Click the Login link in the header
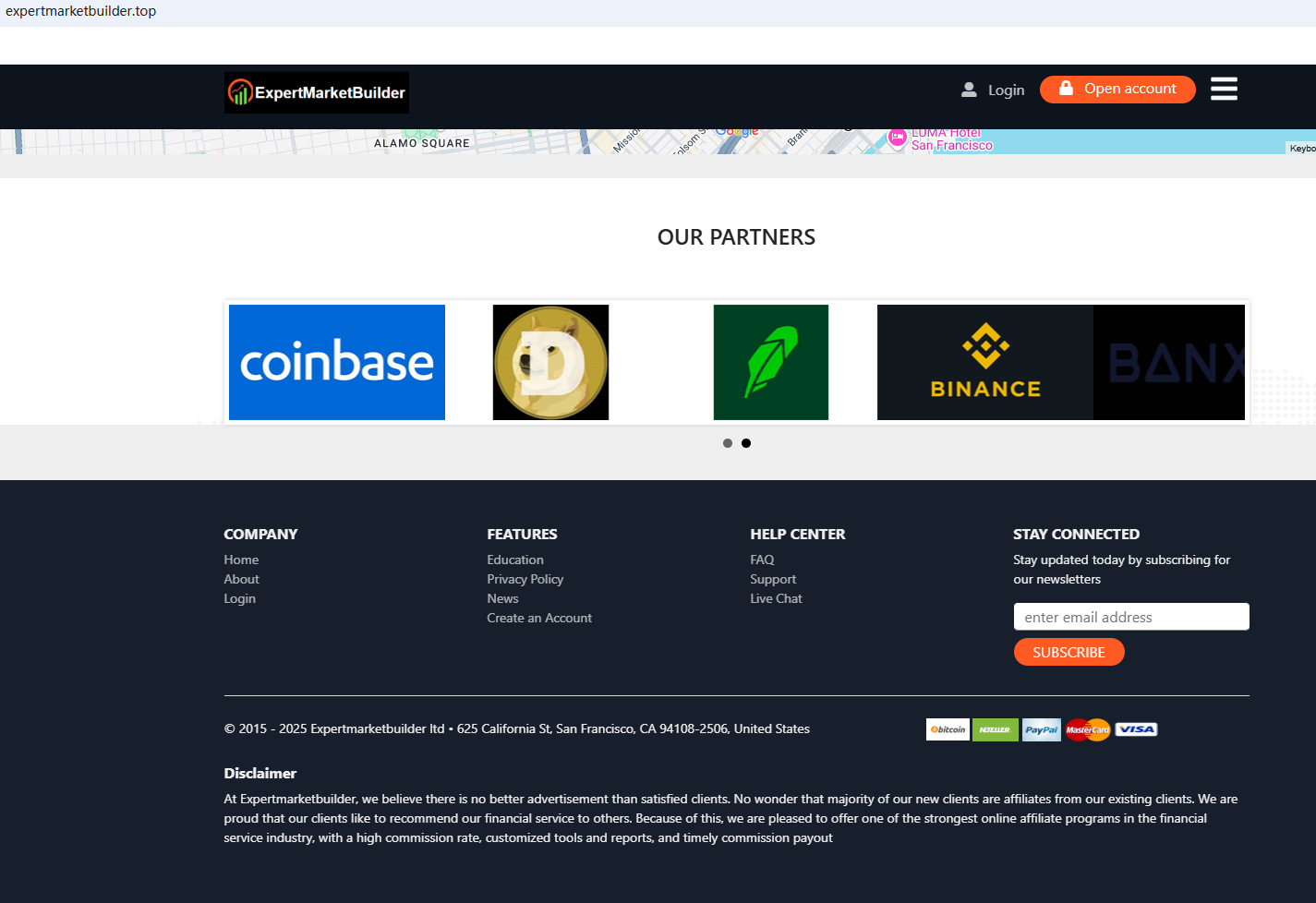1316x903 pixels. pos(1006,90)
